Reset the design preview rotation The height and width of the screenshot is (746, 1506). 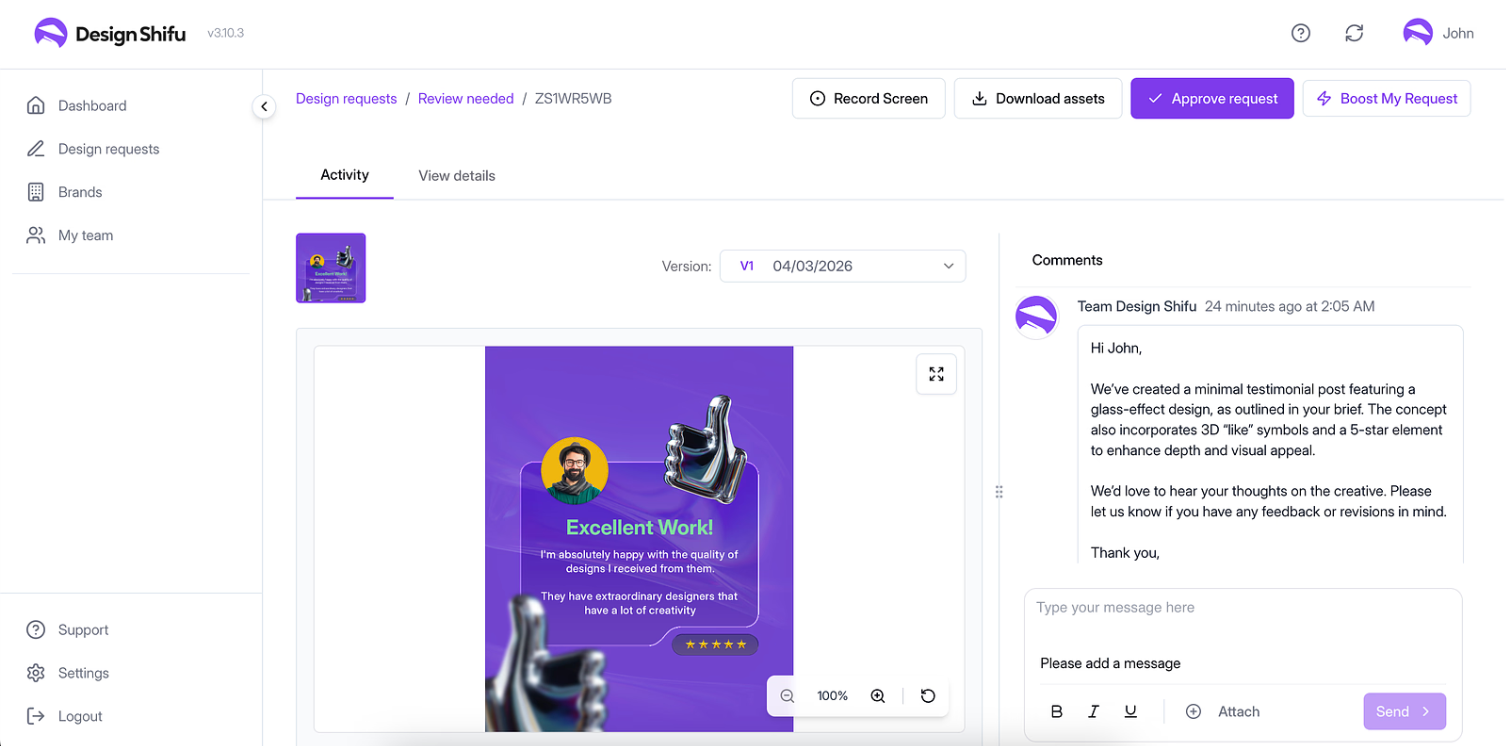coord(928,695)
